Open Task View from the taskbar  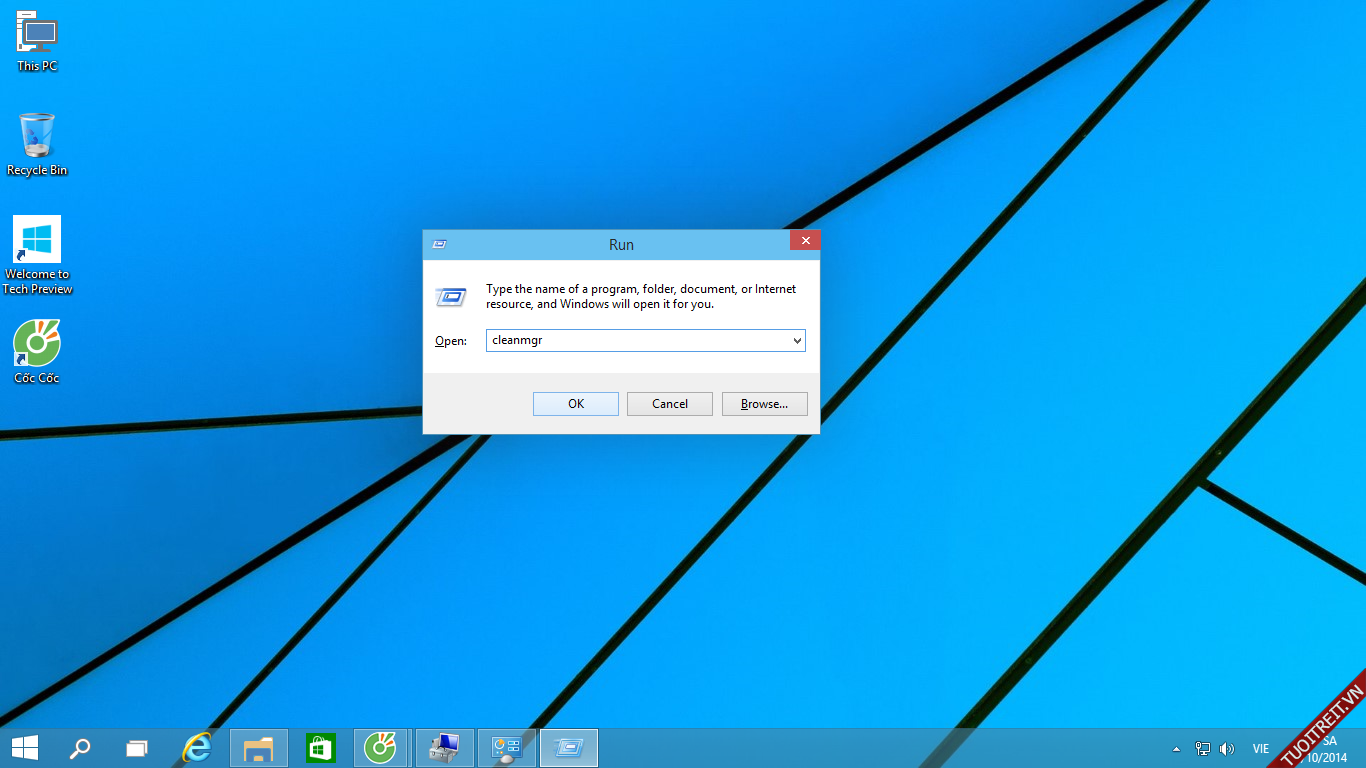tap(137, 748)
